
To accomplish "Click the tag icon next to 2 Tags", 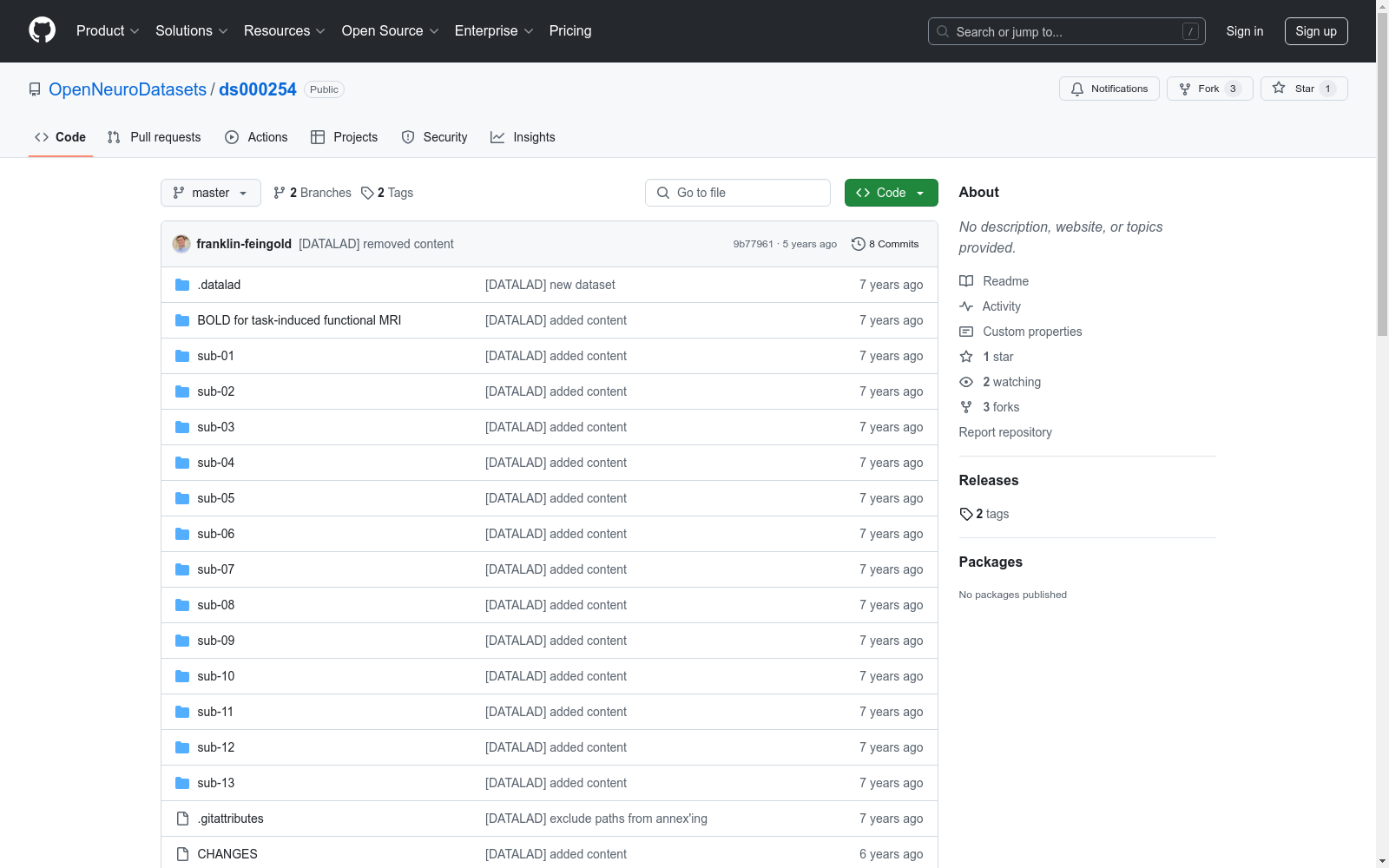I will [x=367, y=193].
